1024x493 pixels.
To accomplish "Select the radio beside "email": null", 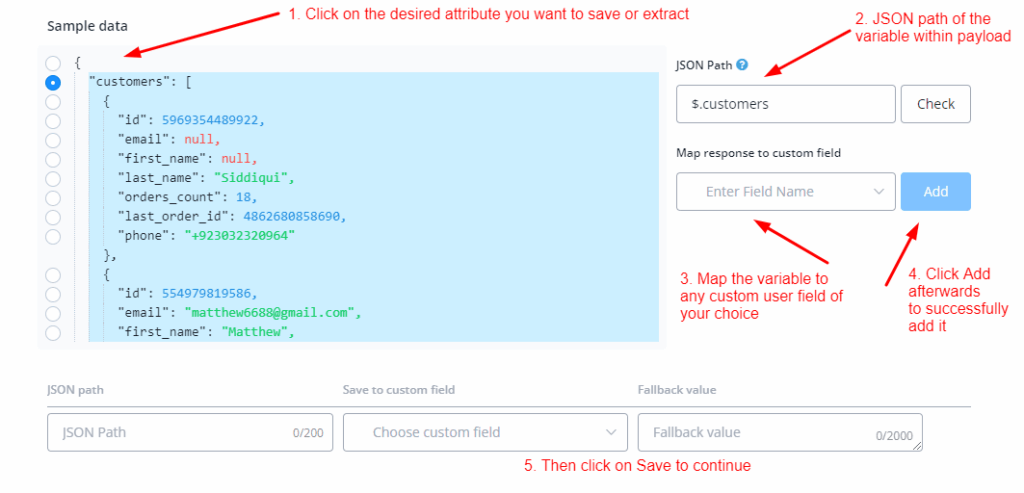I will pyautogui.click(x=53, y=140).
